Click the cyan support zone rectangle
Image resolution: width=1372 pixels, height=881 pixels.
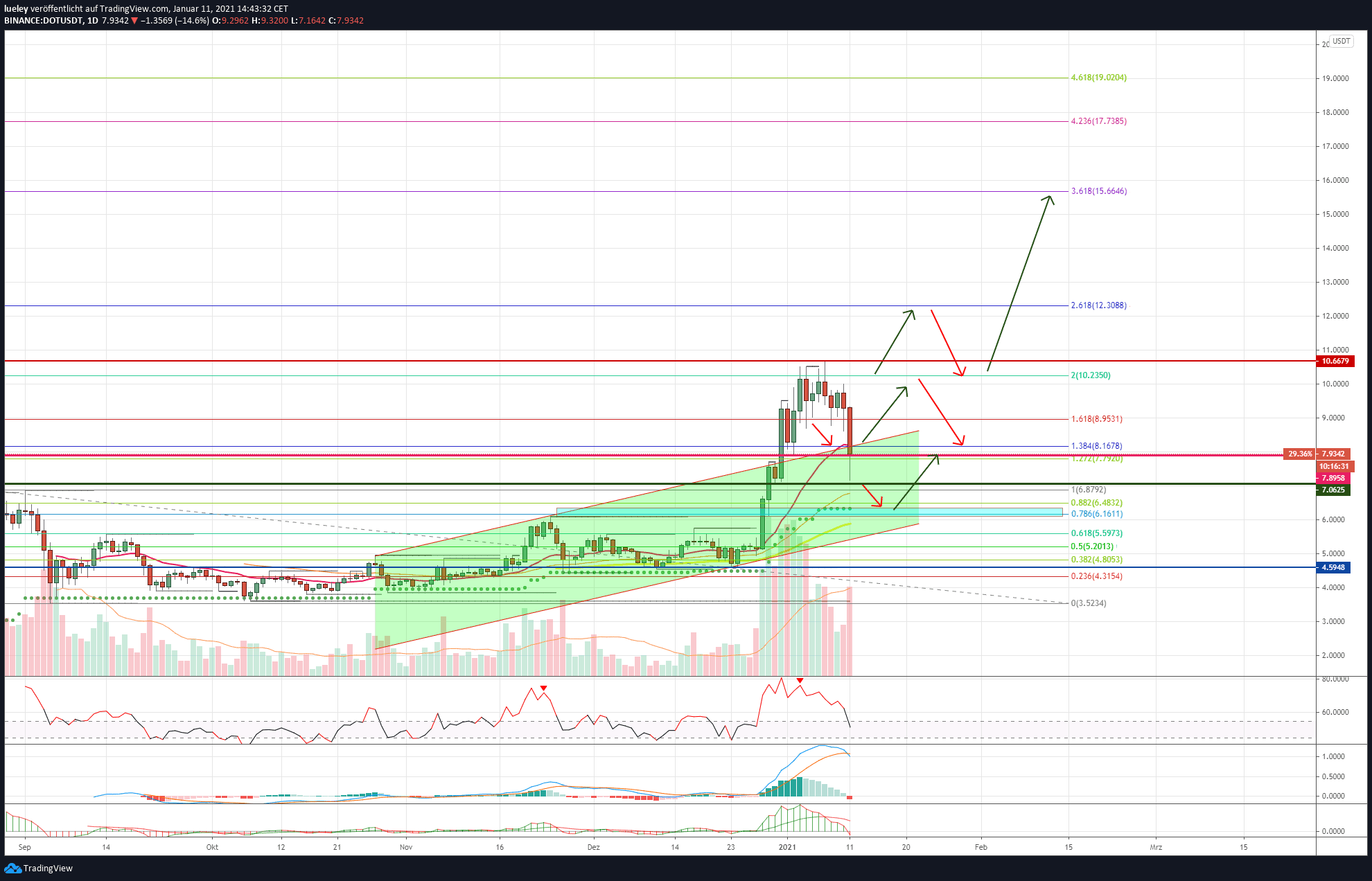(x=809, y=513)
